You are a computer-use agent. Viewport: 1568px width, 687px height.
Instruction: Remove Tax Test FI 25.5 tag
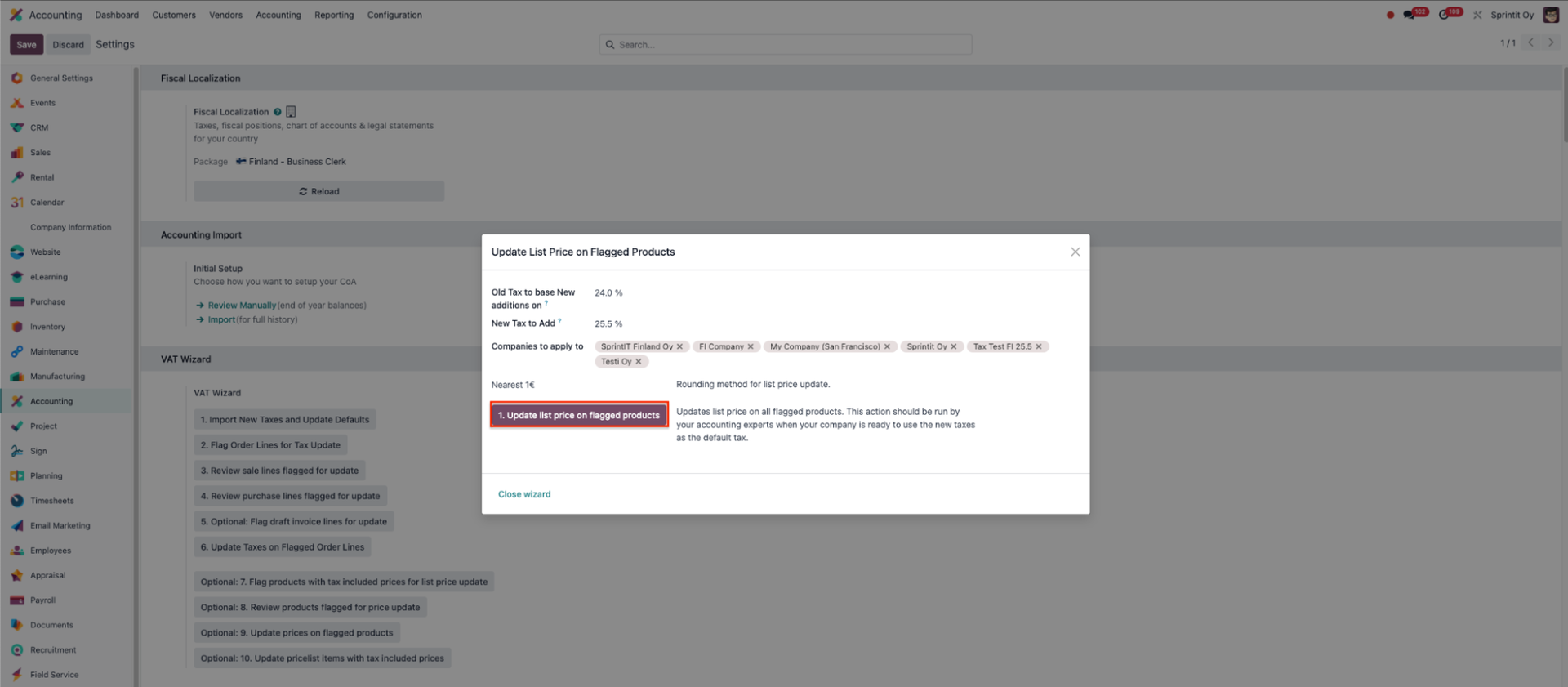coord(1039,346)
